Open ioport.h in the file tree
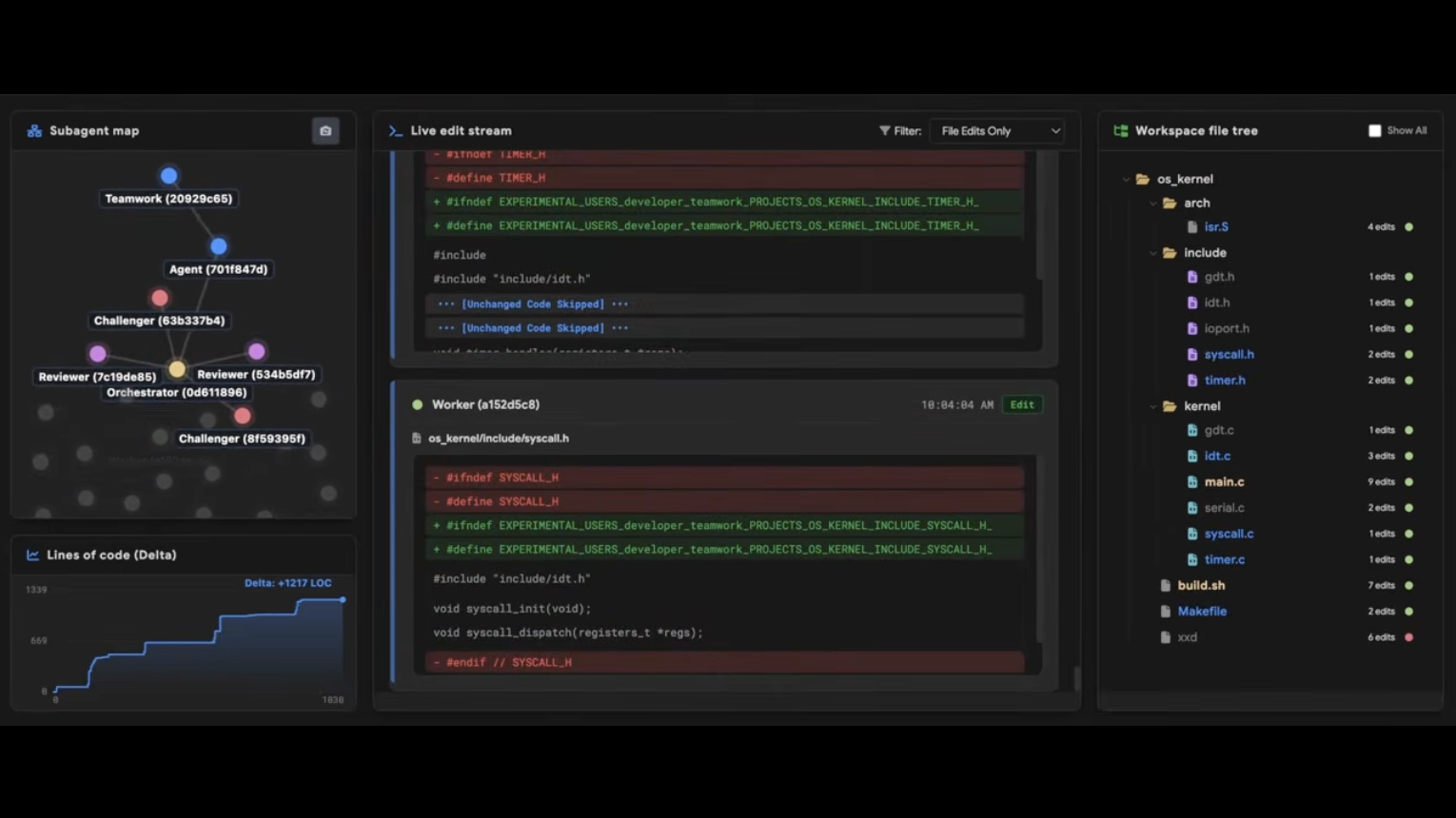This screenshot has height=818, width=1456. pyautogui.click(x=1227, y=328)
